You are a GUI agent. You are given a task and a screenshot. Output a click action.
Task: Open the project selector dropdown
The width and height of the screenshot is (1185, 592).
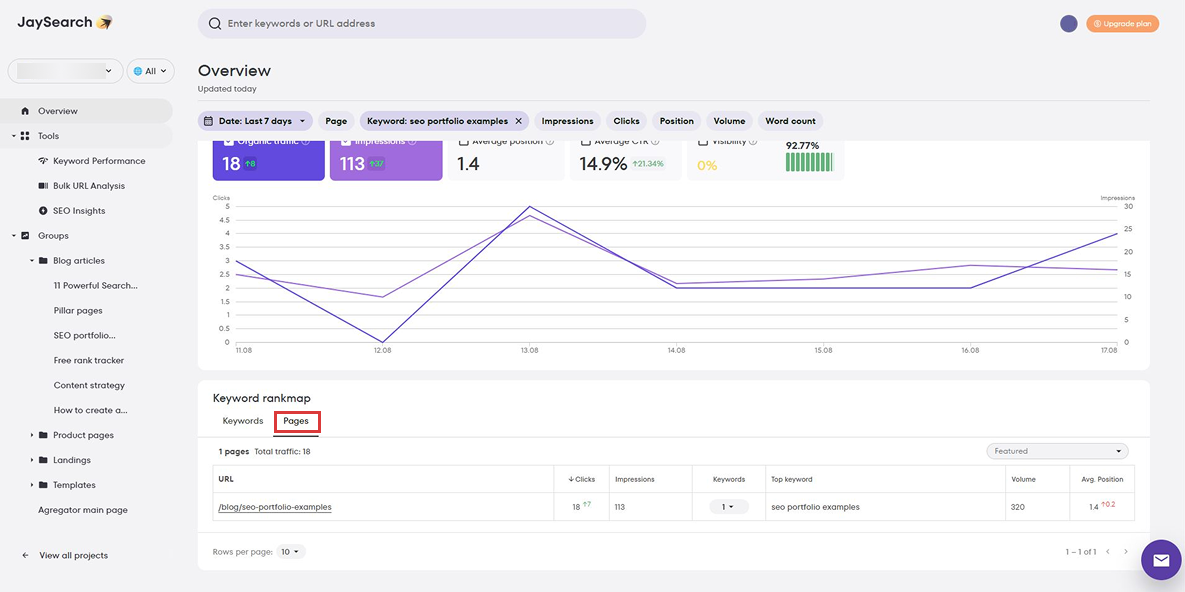click(x=65, y=71)
